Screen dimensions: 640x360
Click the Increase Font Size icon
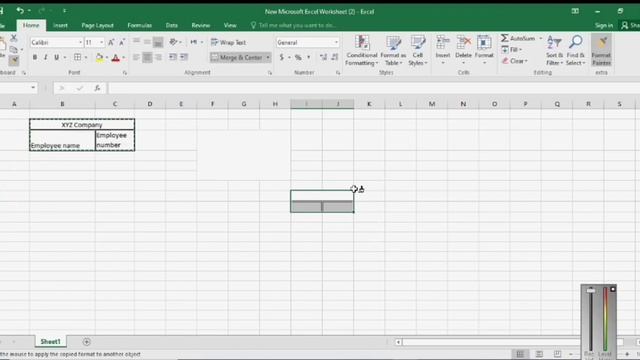click(111, 42)
